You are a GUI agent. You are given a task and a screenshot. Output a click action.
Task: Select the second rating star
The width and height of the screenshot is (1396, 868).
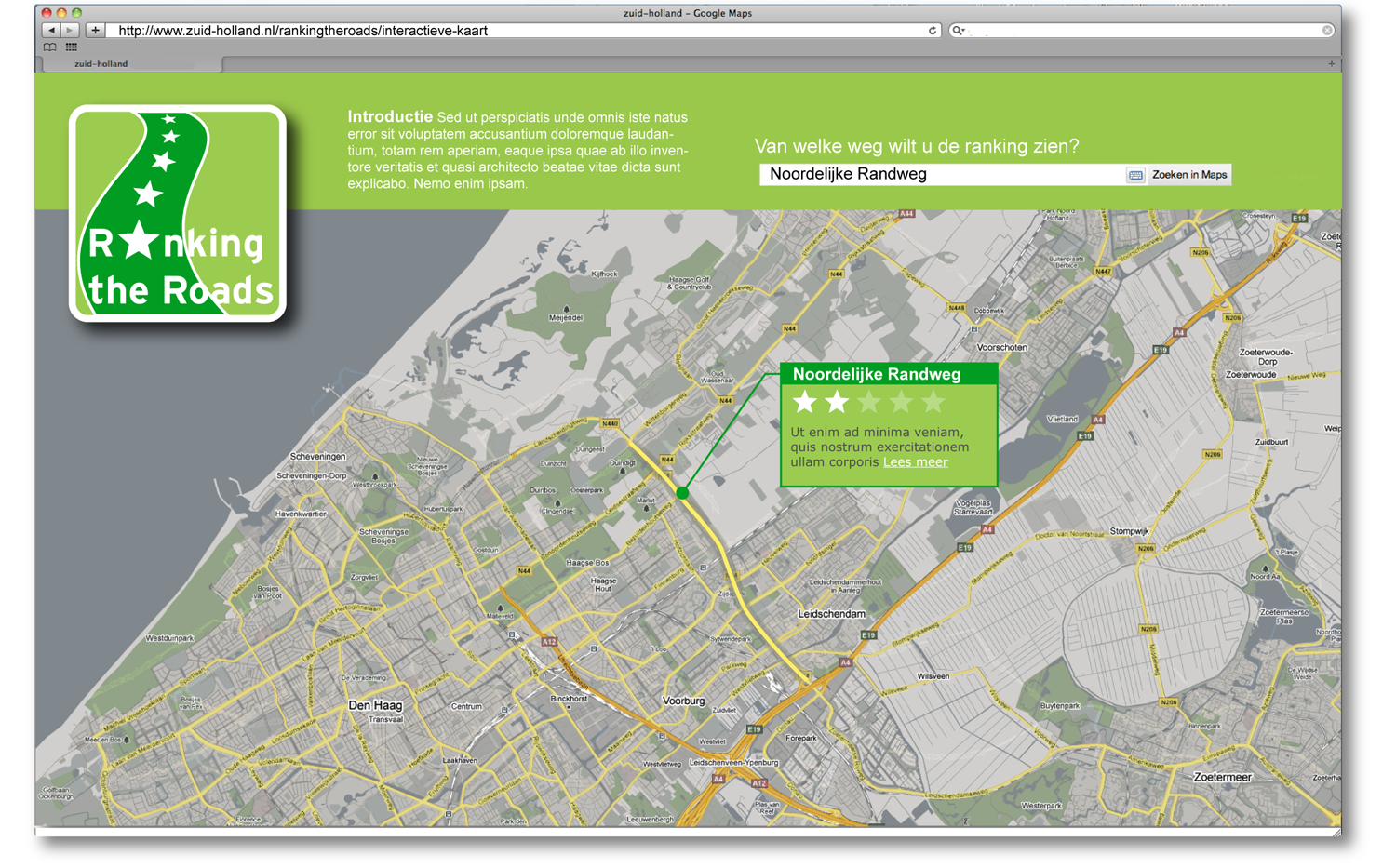pos(837,402)
